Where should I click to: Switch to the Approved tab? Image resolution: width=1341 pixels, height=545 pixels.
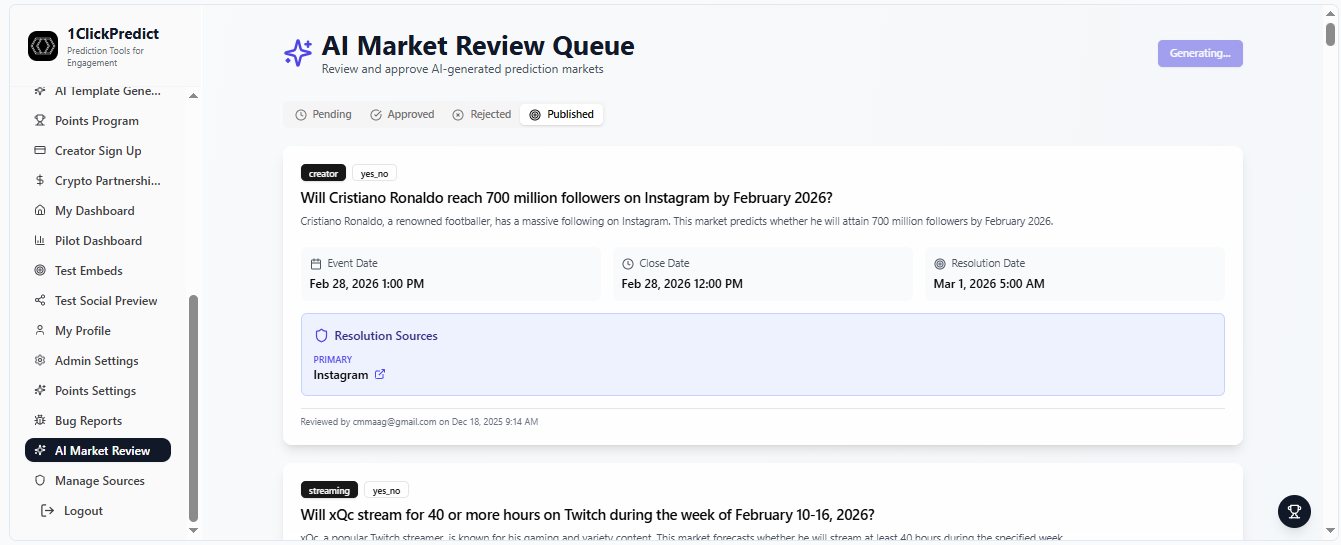(x=402, y=115)
